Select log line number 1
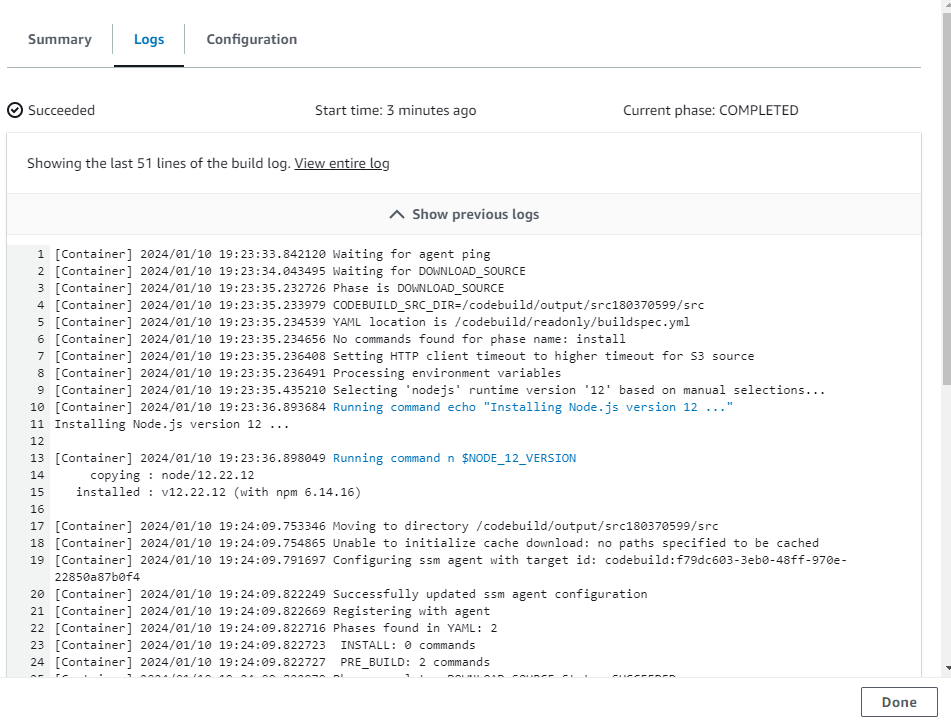The width and height of the screenshot is (951, 722). (37, 253)
